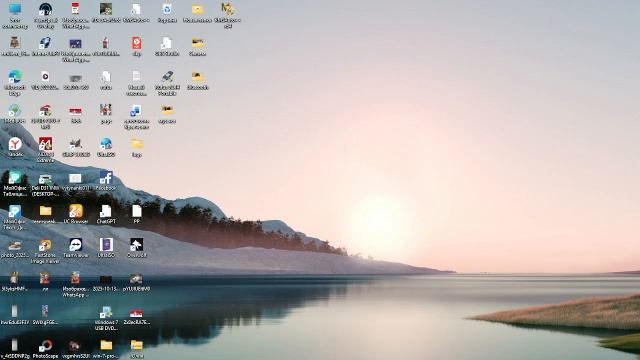
Task: Open the Rufus Portable USB-stick icon
Action: 167,76
